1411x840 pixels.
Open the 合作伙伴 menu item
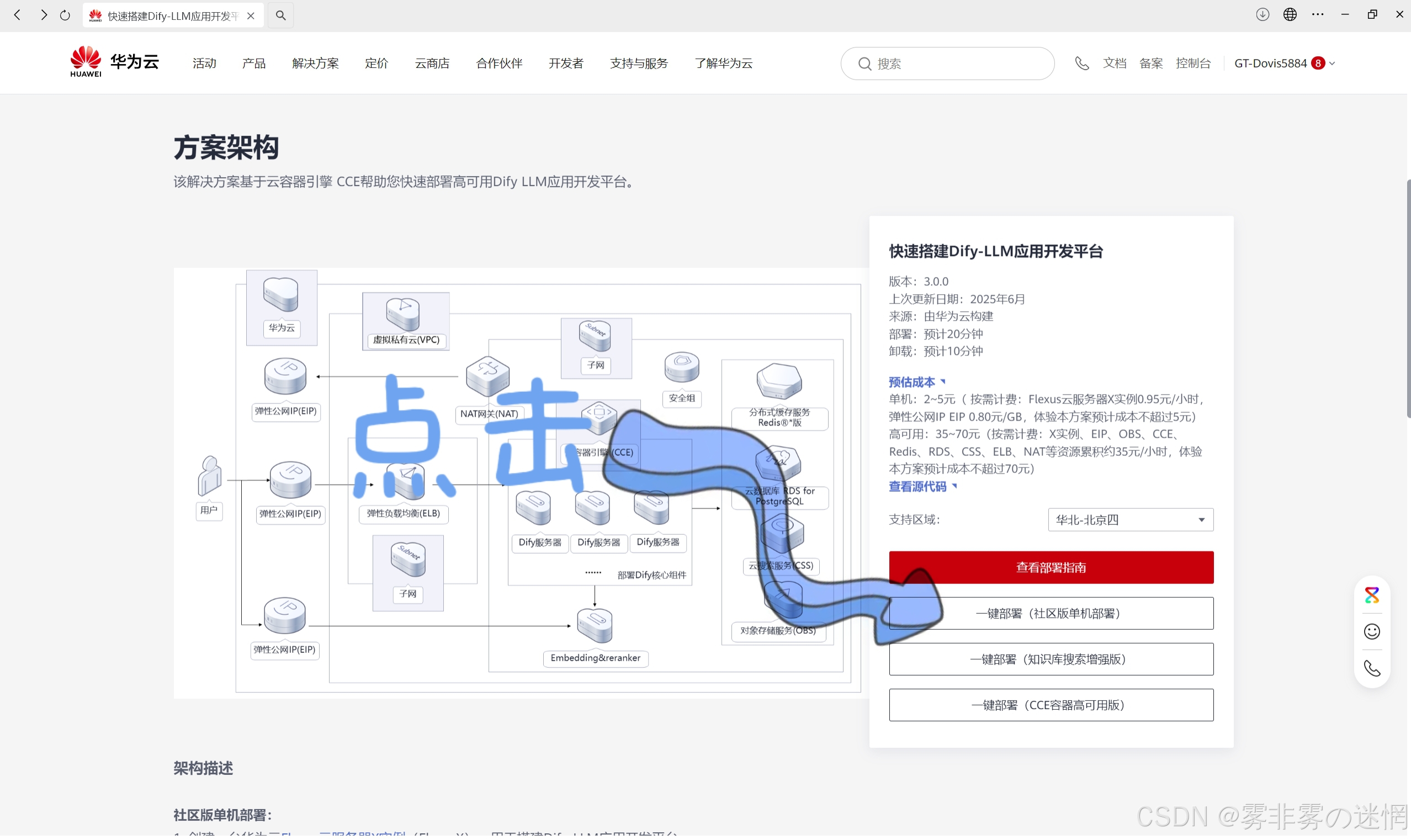click(x=499, y=63)
